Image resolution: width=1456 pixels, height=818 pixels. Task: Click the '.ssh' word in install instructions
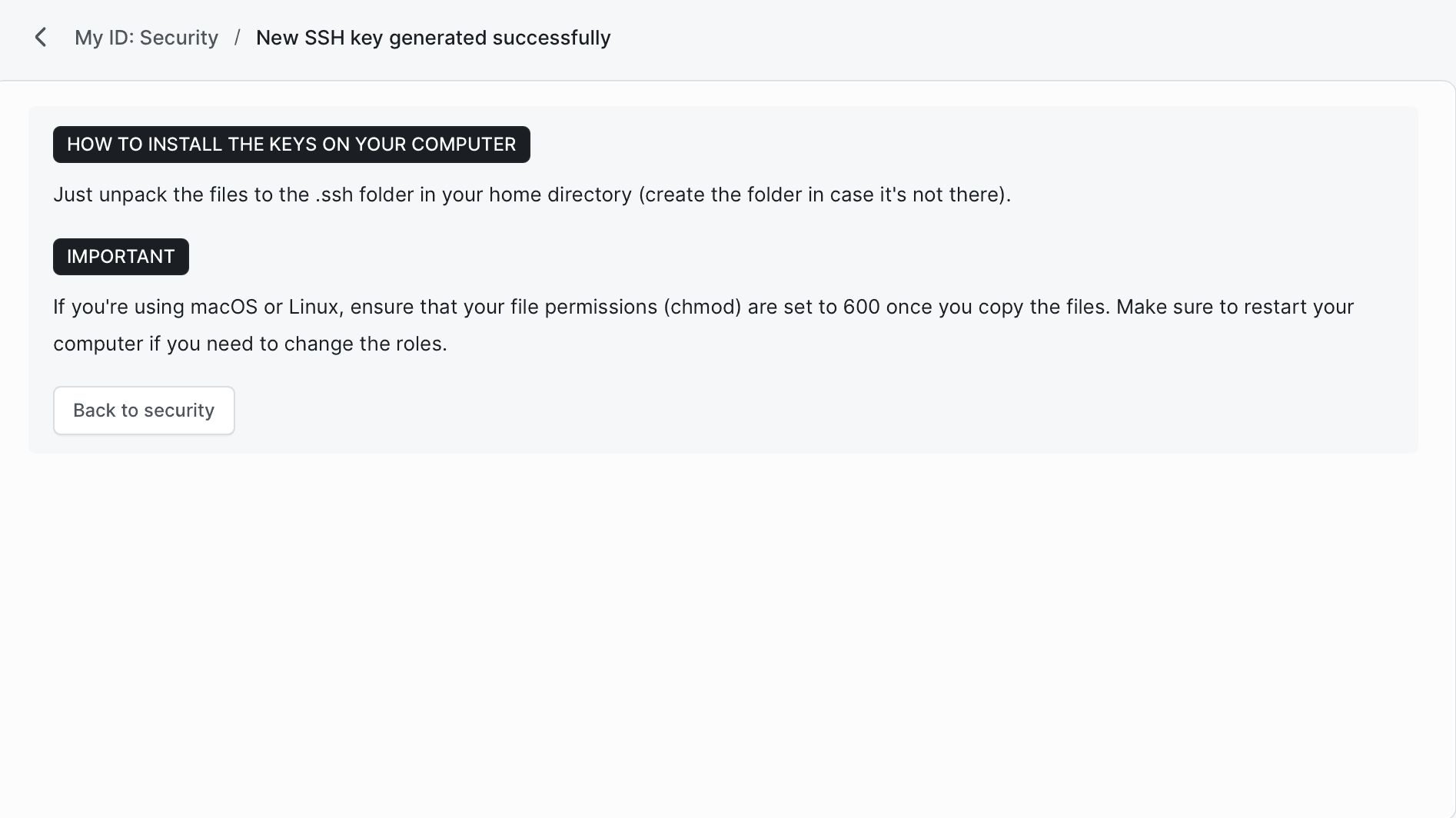point(333,195)
